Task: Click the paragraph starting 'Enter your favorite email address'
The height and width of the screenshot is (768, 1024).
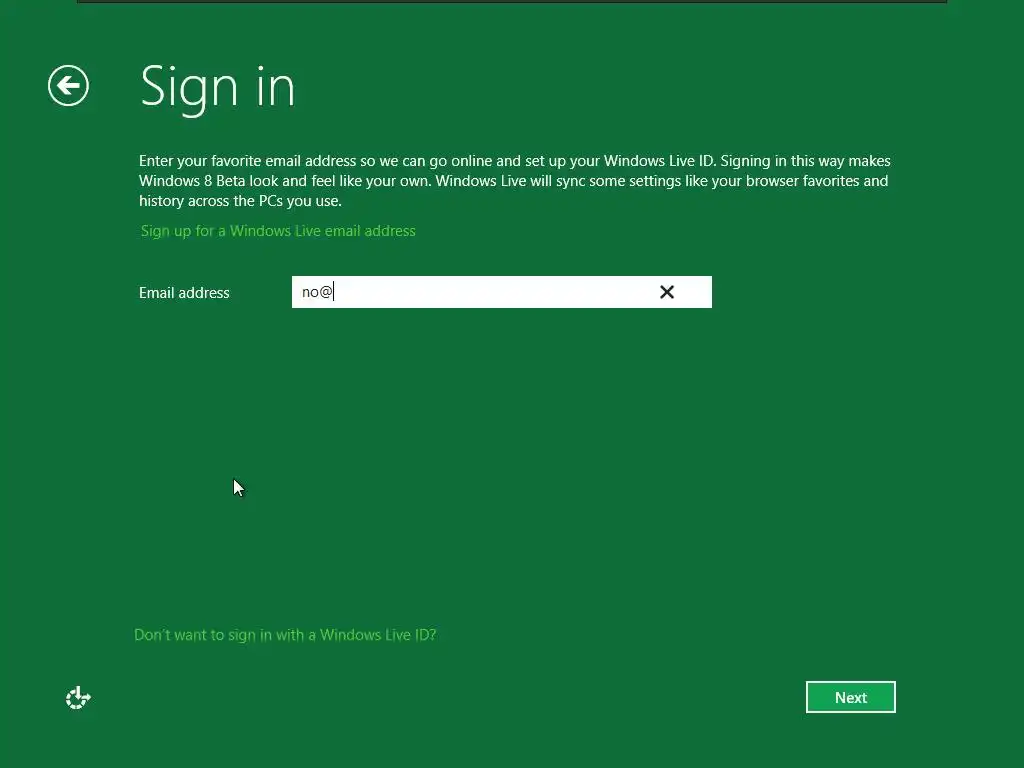Action: 515,181
